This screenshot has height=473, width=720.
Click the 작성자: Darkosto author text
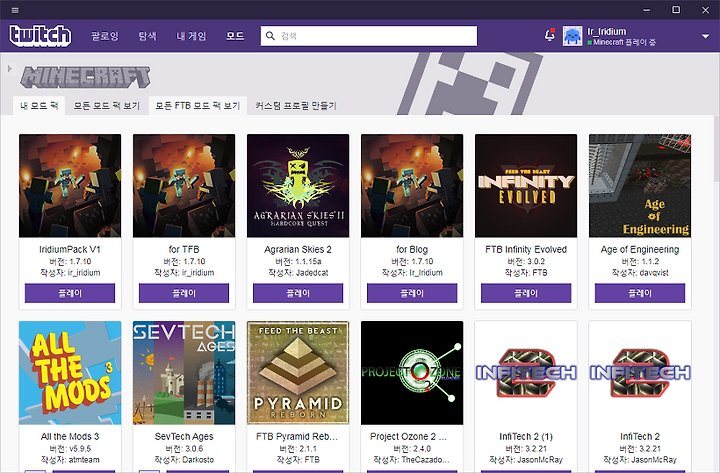point(184,460)
